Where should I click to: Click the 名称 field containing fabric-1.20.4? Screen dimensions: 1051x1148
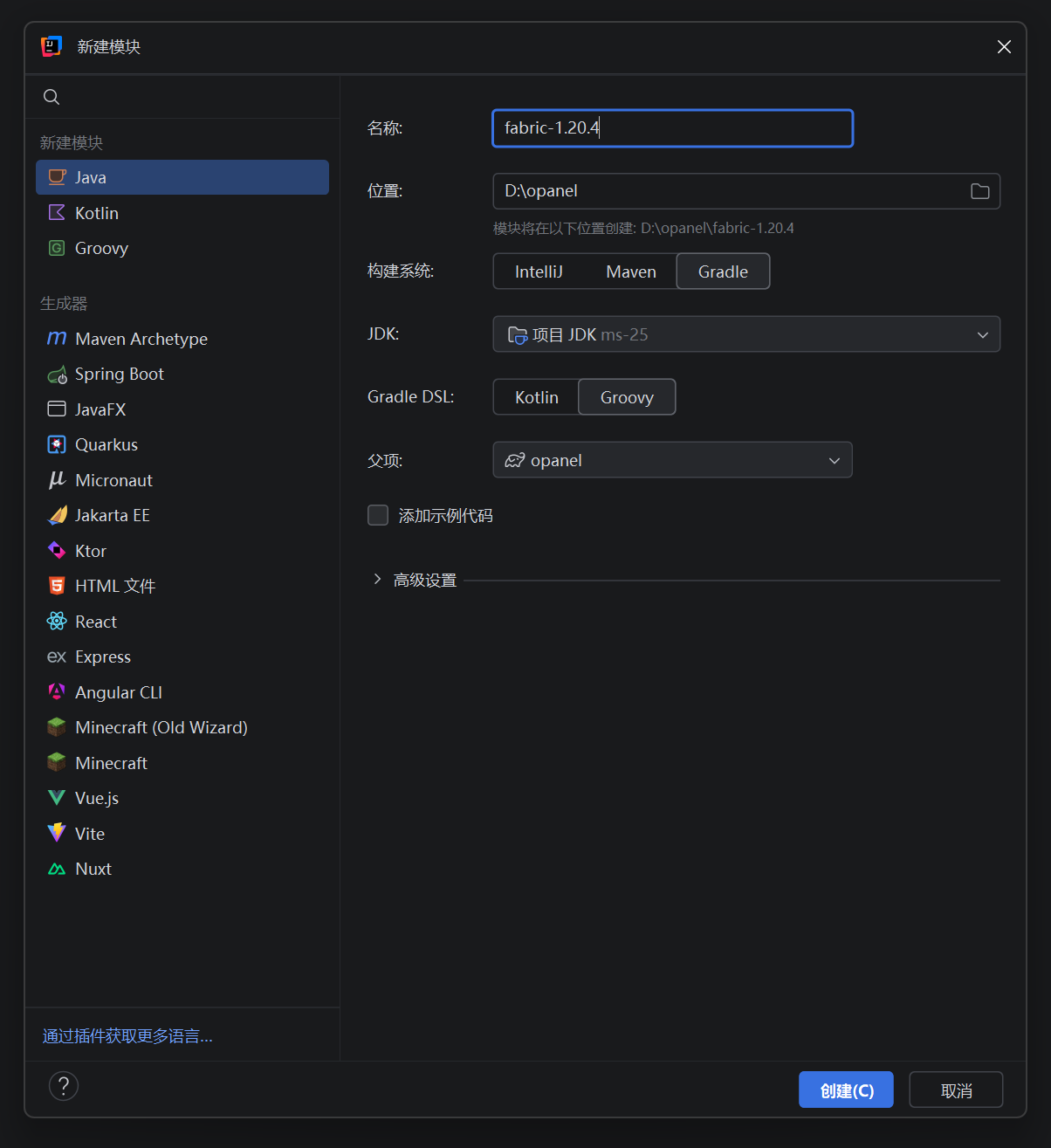click(x=672, y=128)
